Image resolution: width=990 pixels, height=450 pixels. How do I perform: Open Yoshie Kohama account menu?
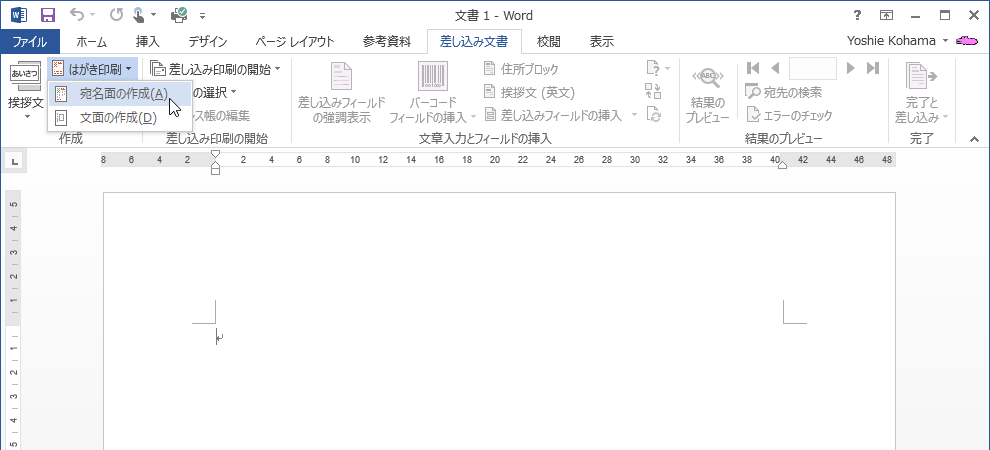pos(897,42)
